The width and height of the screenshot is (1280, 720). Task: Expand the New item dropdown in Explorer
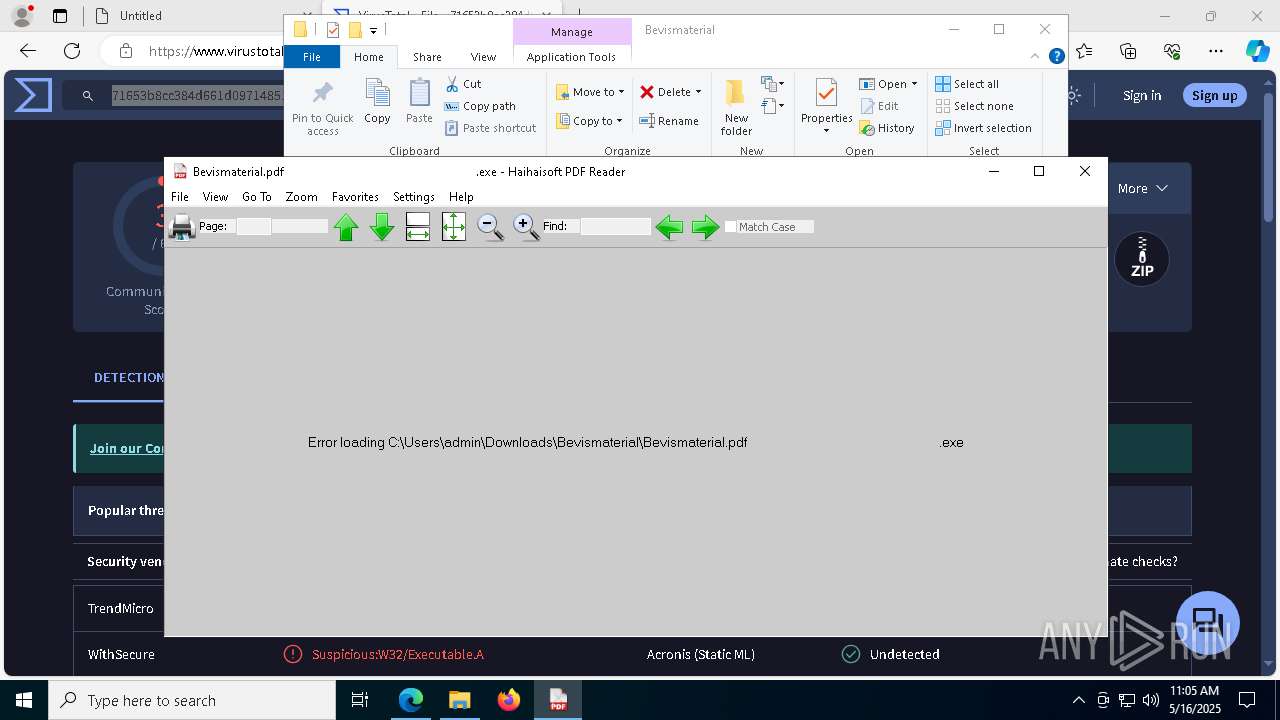(772, 84)
